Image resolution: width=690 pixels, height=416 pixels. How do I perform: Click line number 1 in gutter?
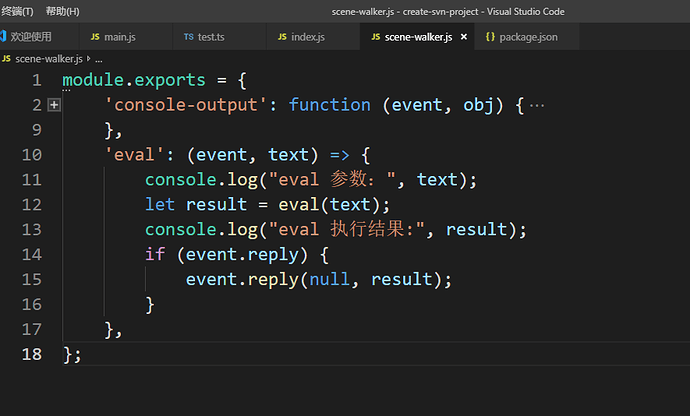coord(37,81)
